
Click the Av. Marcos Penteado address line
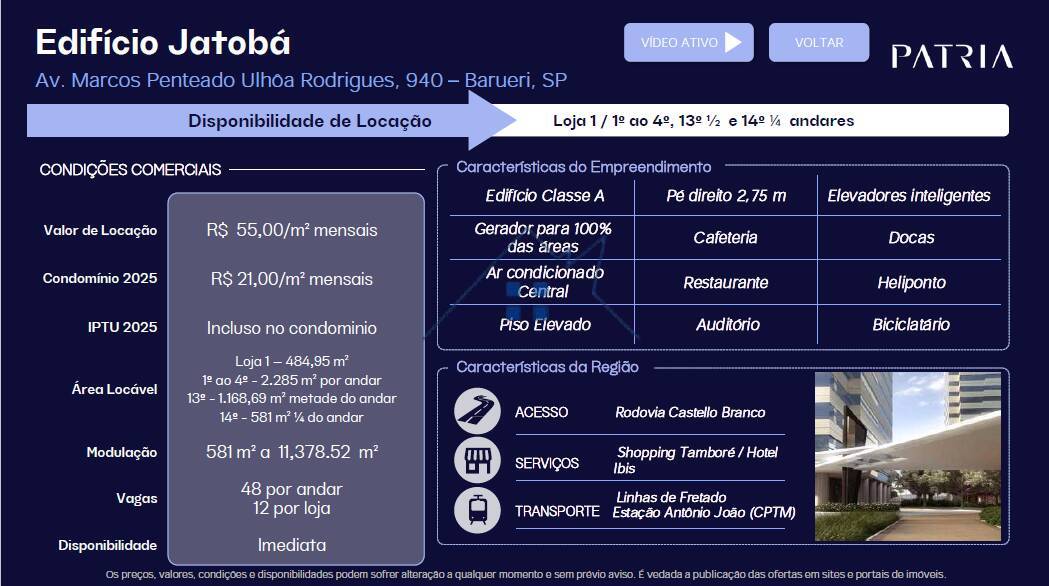301,80
